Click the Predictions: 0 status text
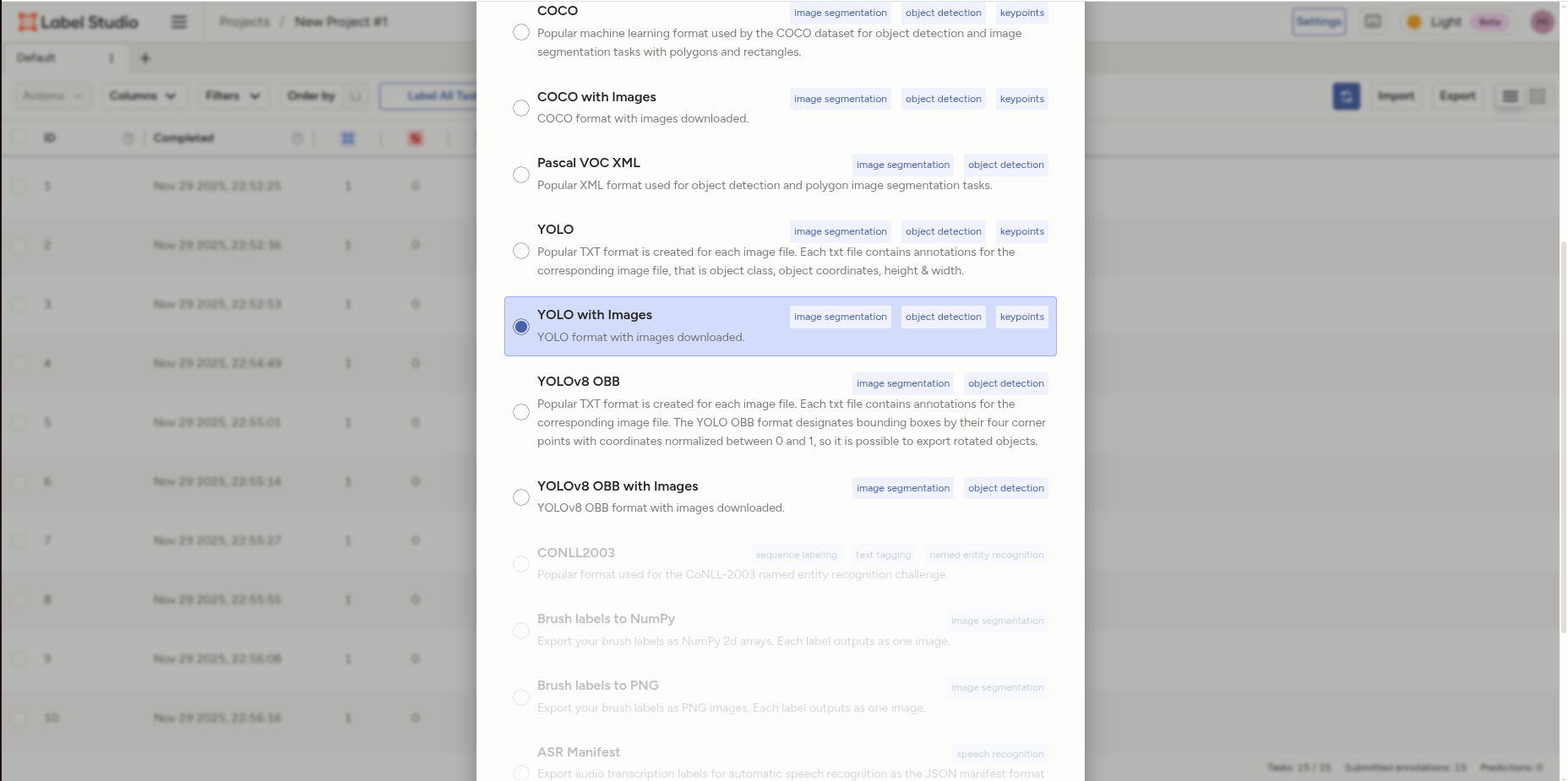Image resolution: width=1568 pixels, height=781 pixels. click(1511, 767)
